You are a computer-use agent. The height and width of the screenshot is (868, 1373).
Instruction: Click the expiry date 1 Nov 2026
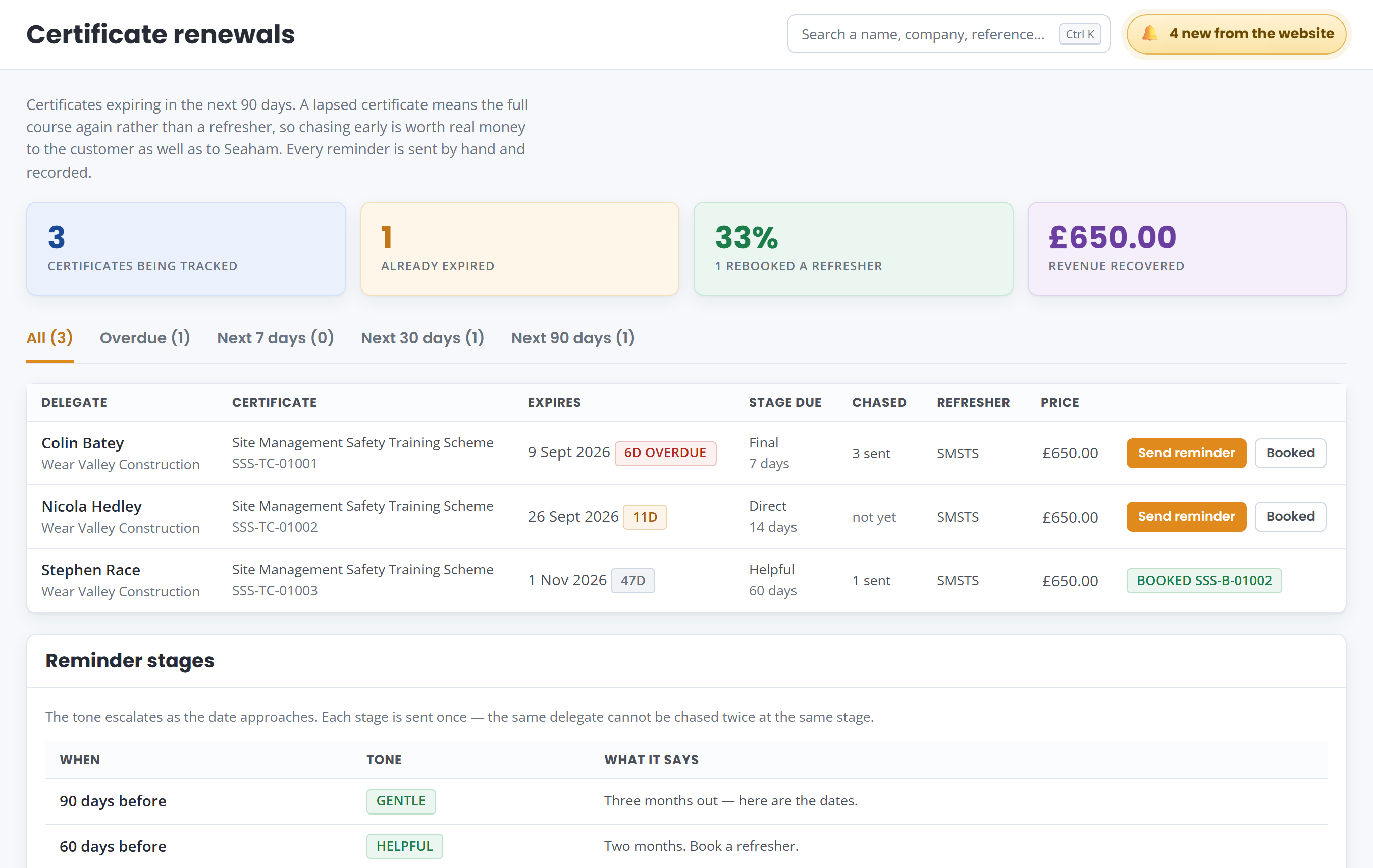tap(567, 580)
